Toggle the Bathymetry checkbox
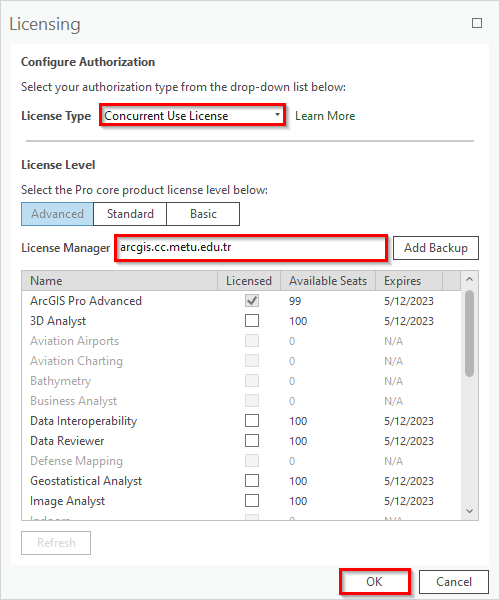The width and height of the screenshot is (500, 600). (x=252, y=380)
